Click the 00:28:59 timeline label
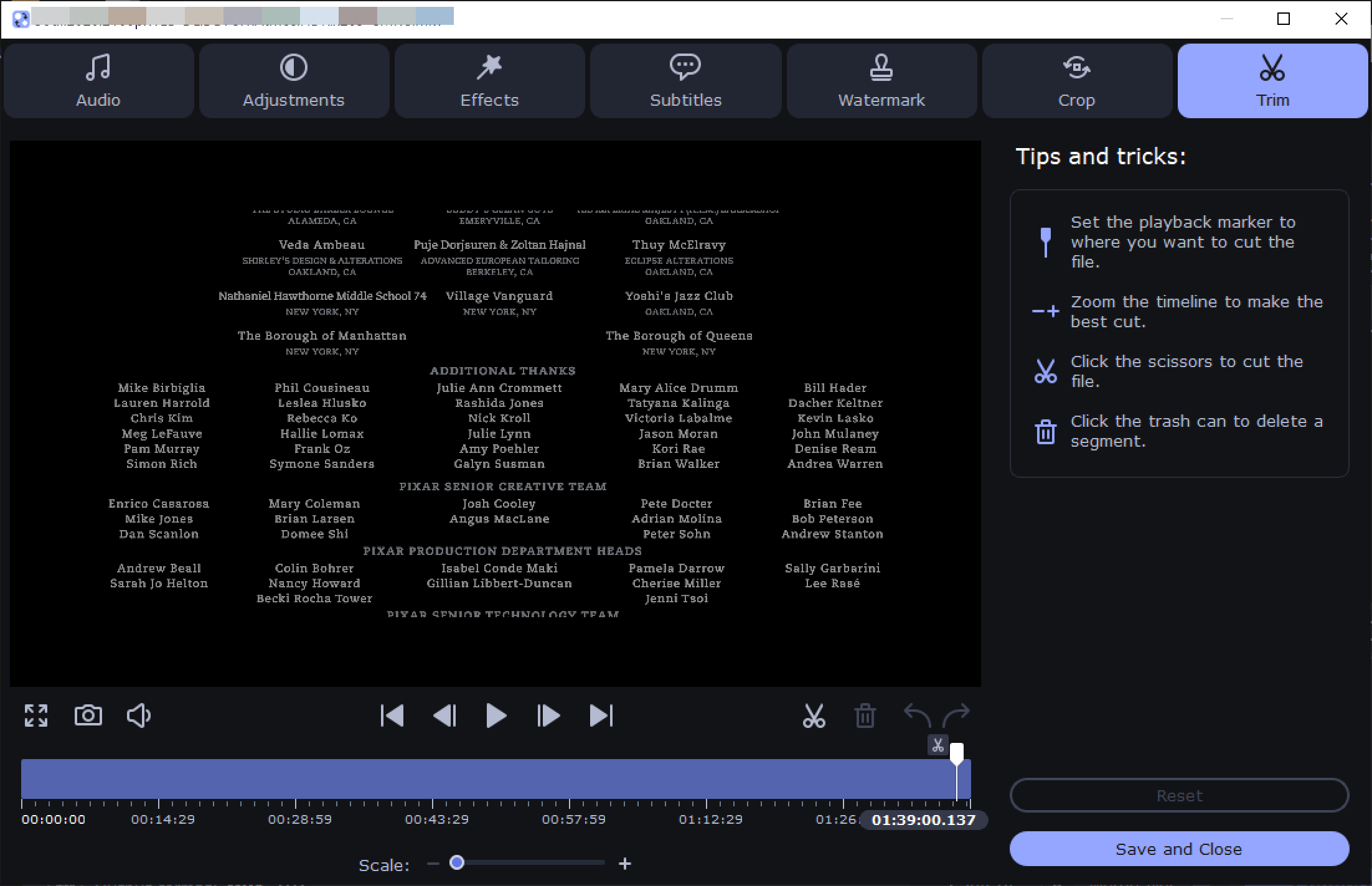 (x=300, y=819)
